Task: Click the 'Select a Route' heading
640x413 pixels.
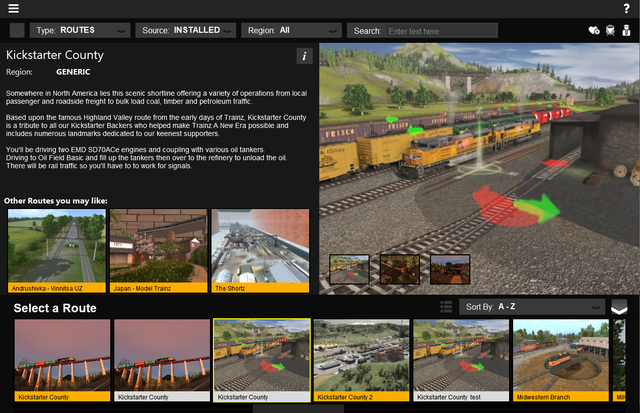Action: coord(55,308)
